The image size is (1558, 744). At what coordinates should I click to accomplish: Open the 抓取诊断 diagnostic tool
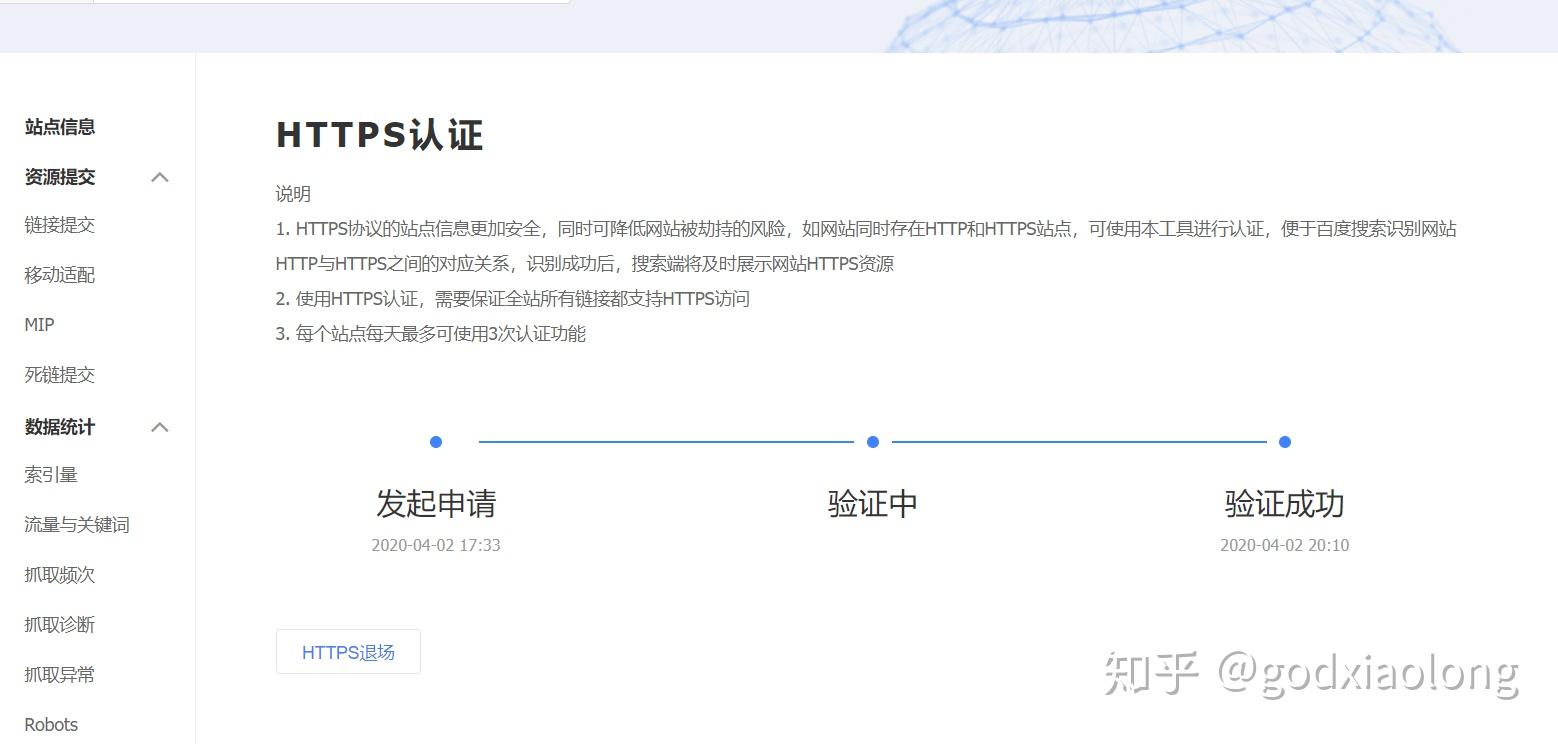pos(59,624)
